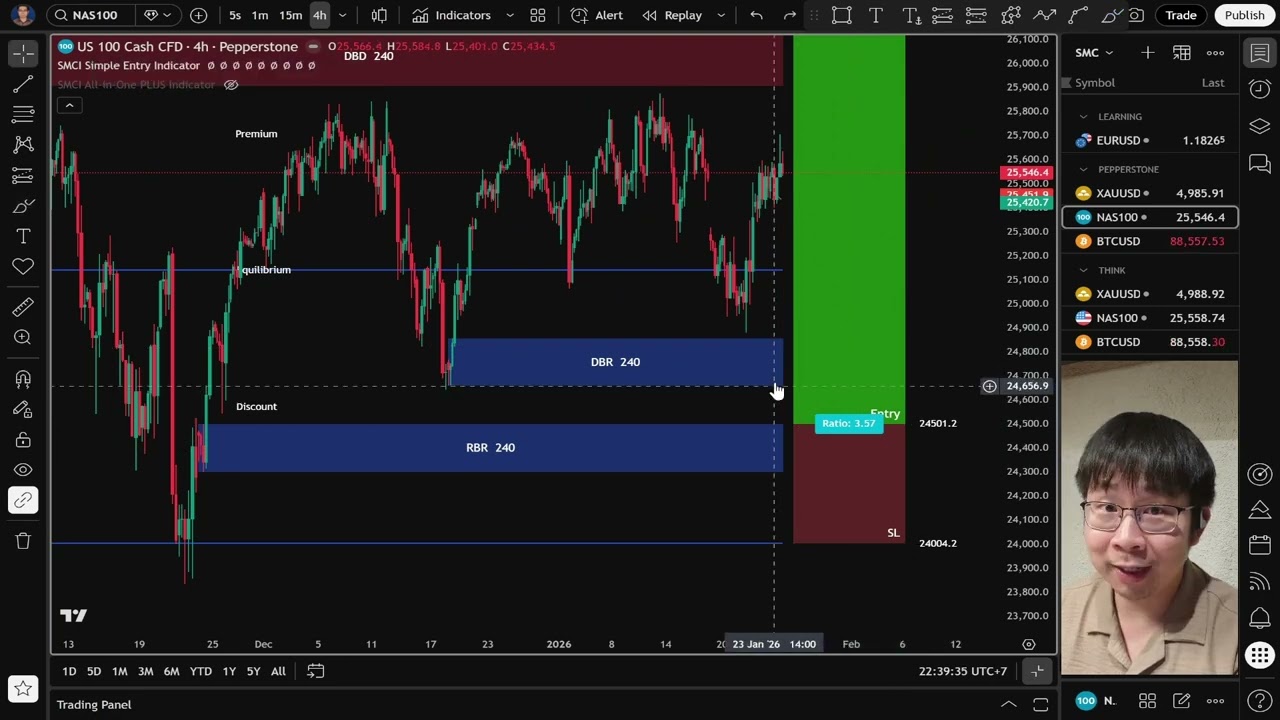Screen dimensions: 1280x720
Task: Lock all drawing tools
Action: [23, 440]
